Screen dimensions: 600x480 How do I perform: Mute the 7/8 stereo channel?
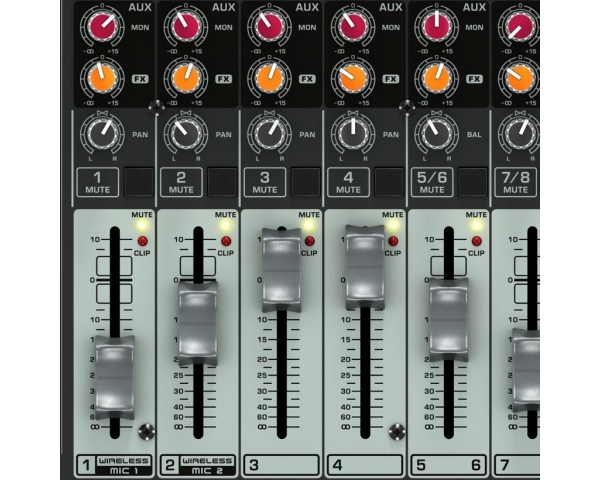[x=515, y=182]
